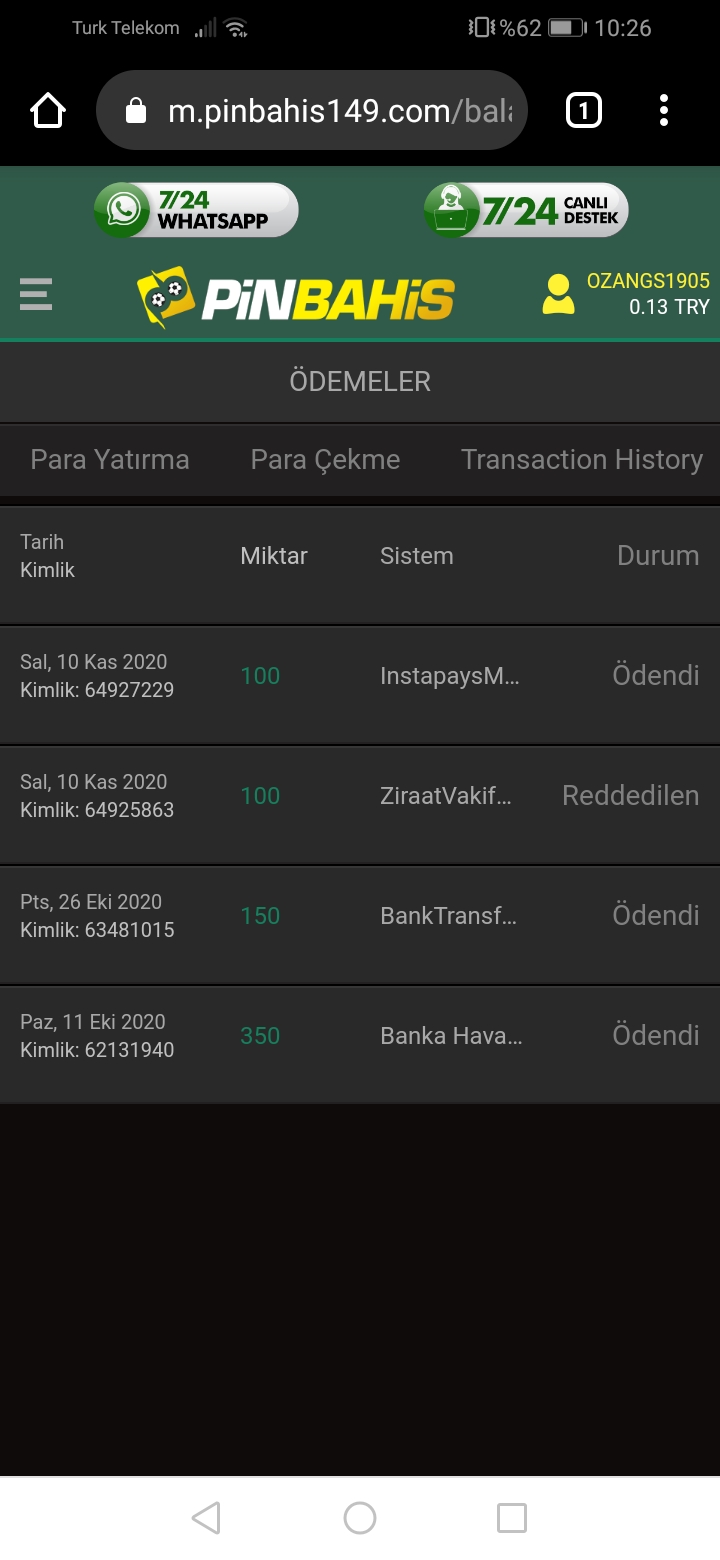Select the Reddedilen ZiraatVakif transaction row
720x1560 pixels.
coord(360,796)
